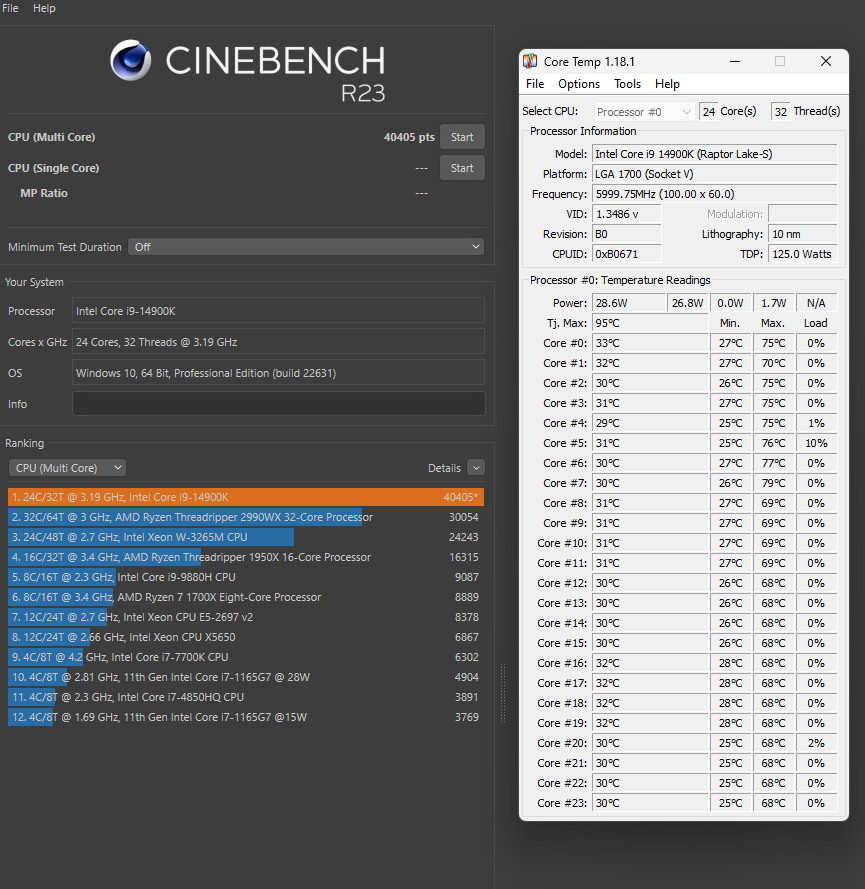The image size is (865, 889).
Task: Minimize the Core Temp window
Action: pyautogui.click(x=734, y=61)
